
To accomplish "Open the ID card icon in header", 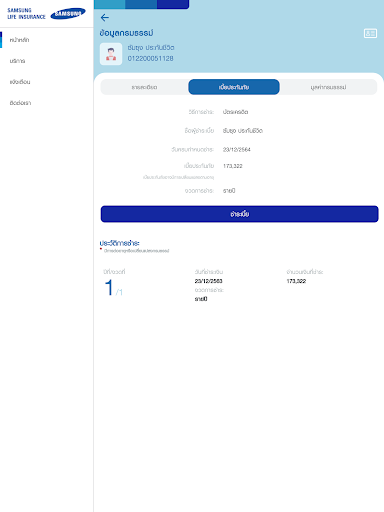I will (x=370, y=33).
